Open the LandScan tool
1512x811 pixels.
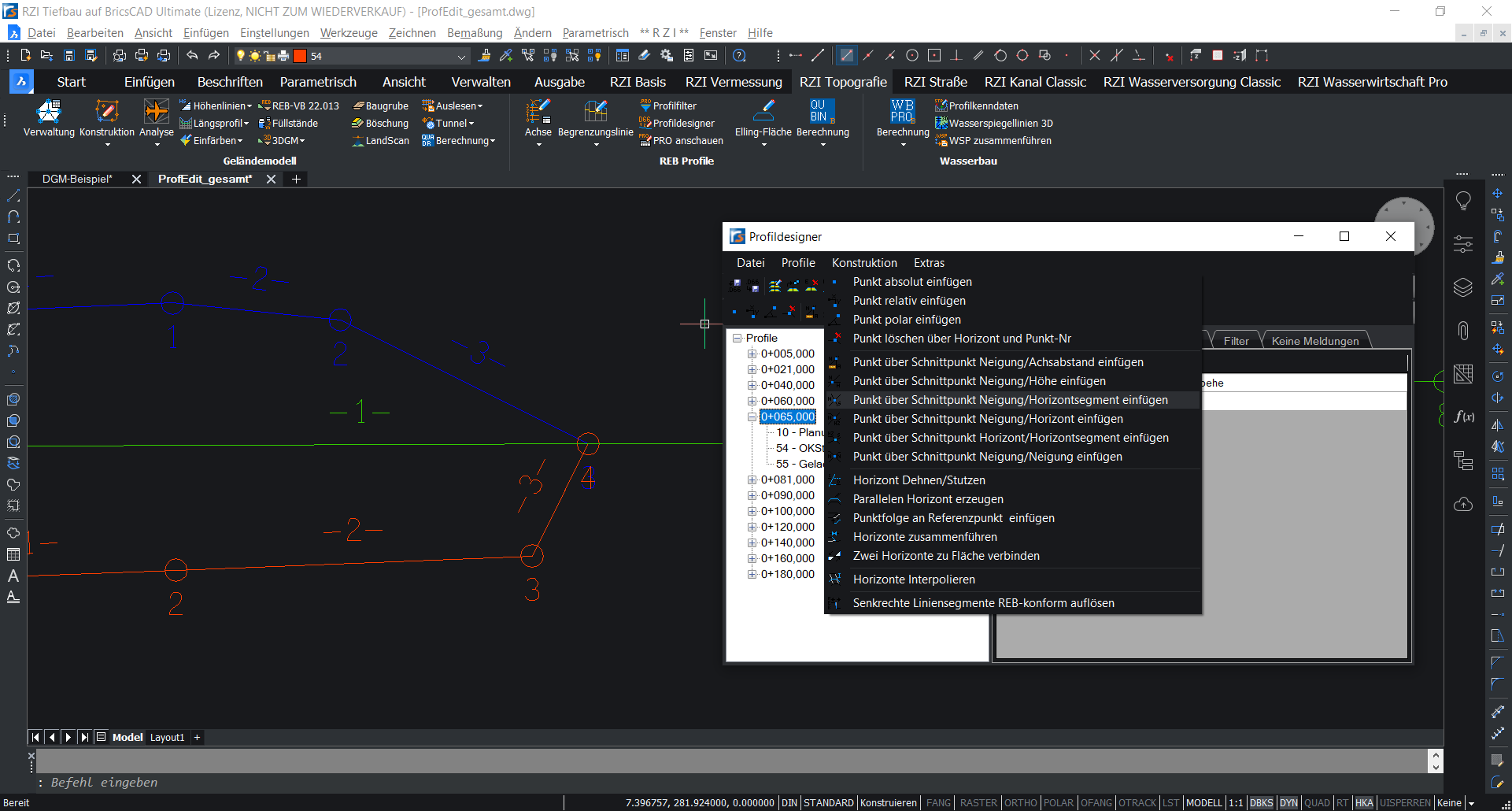tap(381, 140)
